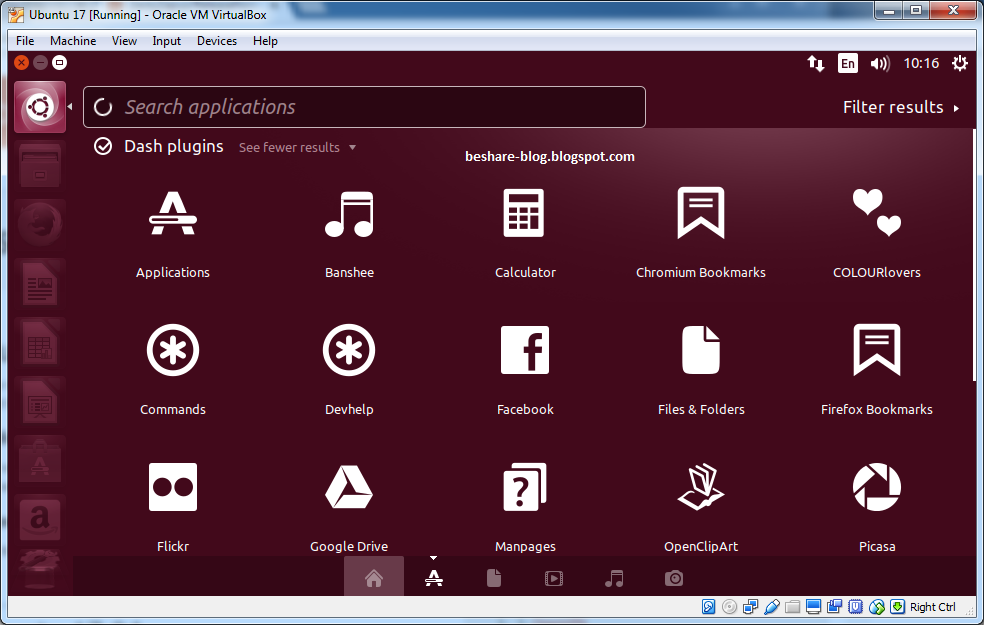
Task: Expand the Filter results panel
Action: coord(901,107)
